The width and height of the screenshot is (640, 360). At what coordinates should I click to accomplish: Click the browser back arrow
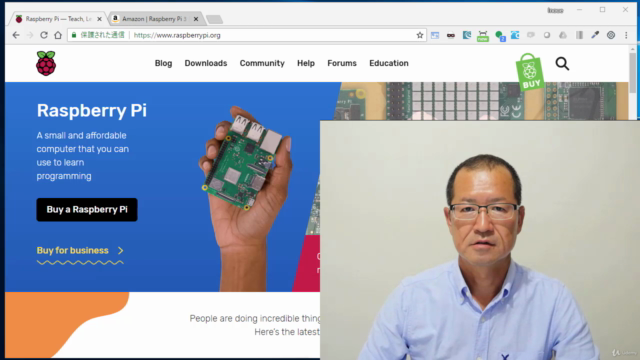point(16,35)
